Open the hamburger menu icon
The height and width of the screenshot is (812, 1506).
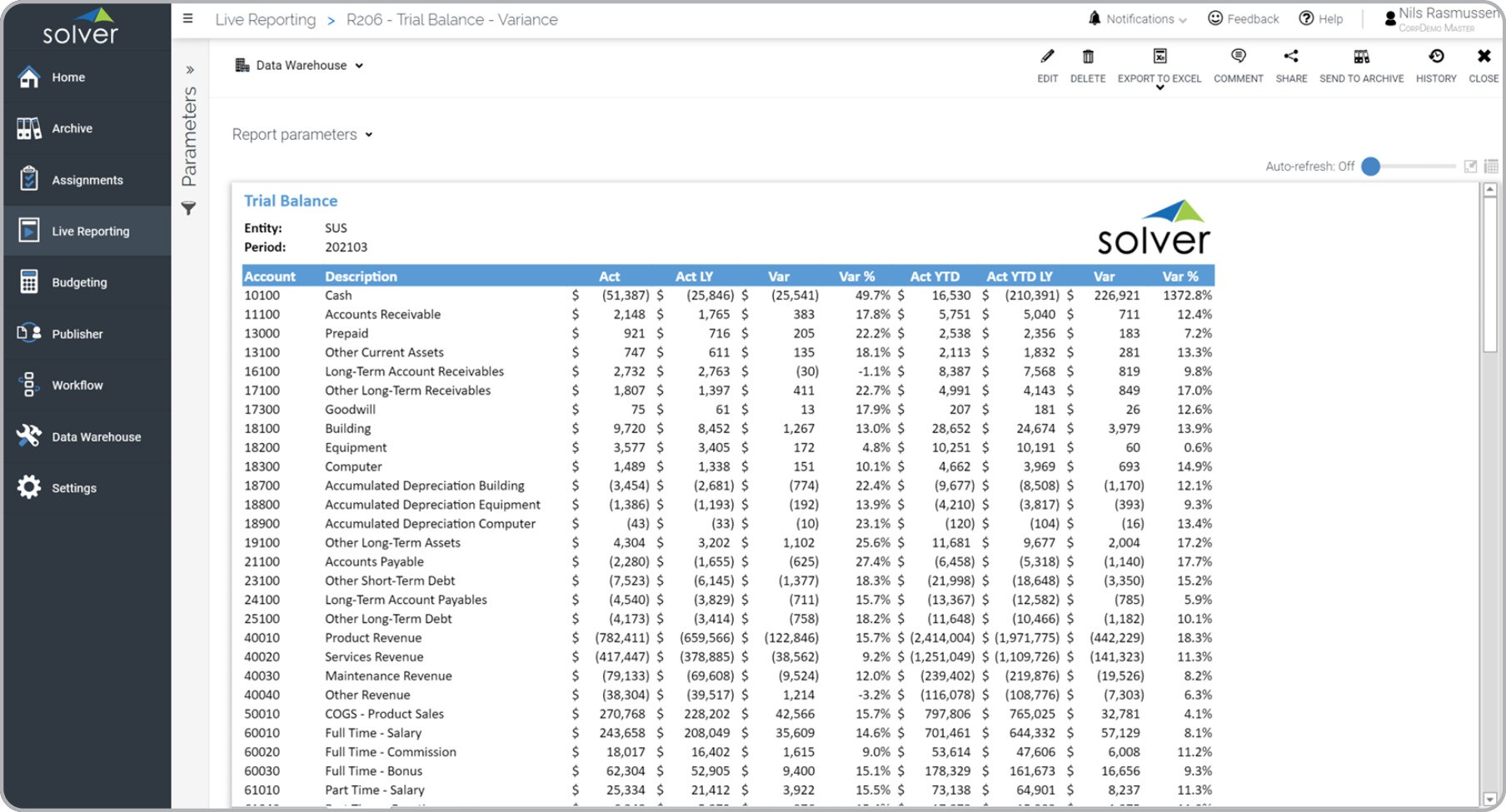coord(188,18)
